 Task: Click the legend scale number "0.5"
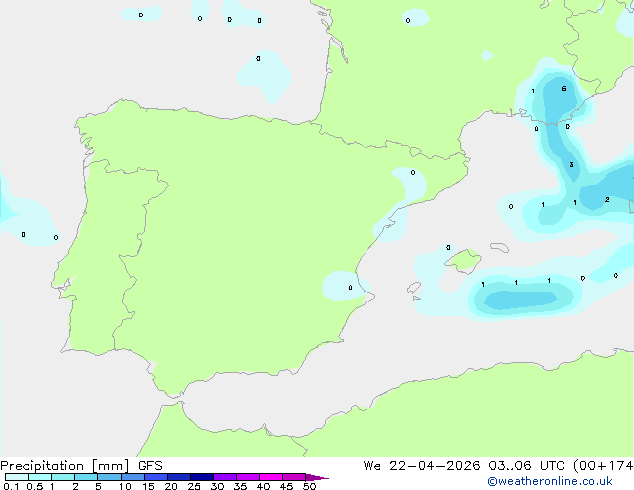[x=35, y=486]
